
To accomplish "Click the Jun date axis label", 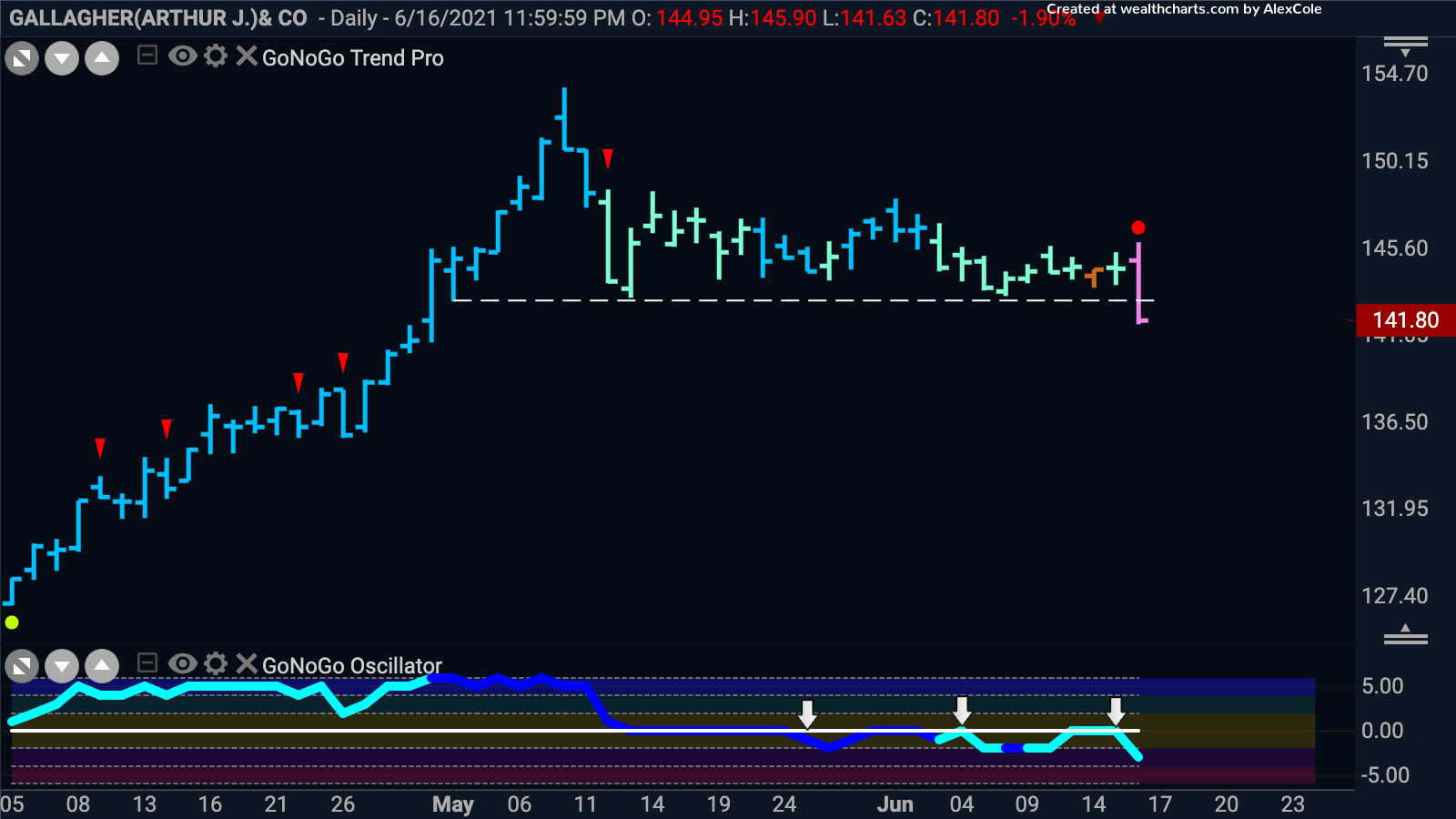I will click(x=895, y=804).
